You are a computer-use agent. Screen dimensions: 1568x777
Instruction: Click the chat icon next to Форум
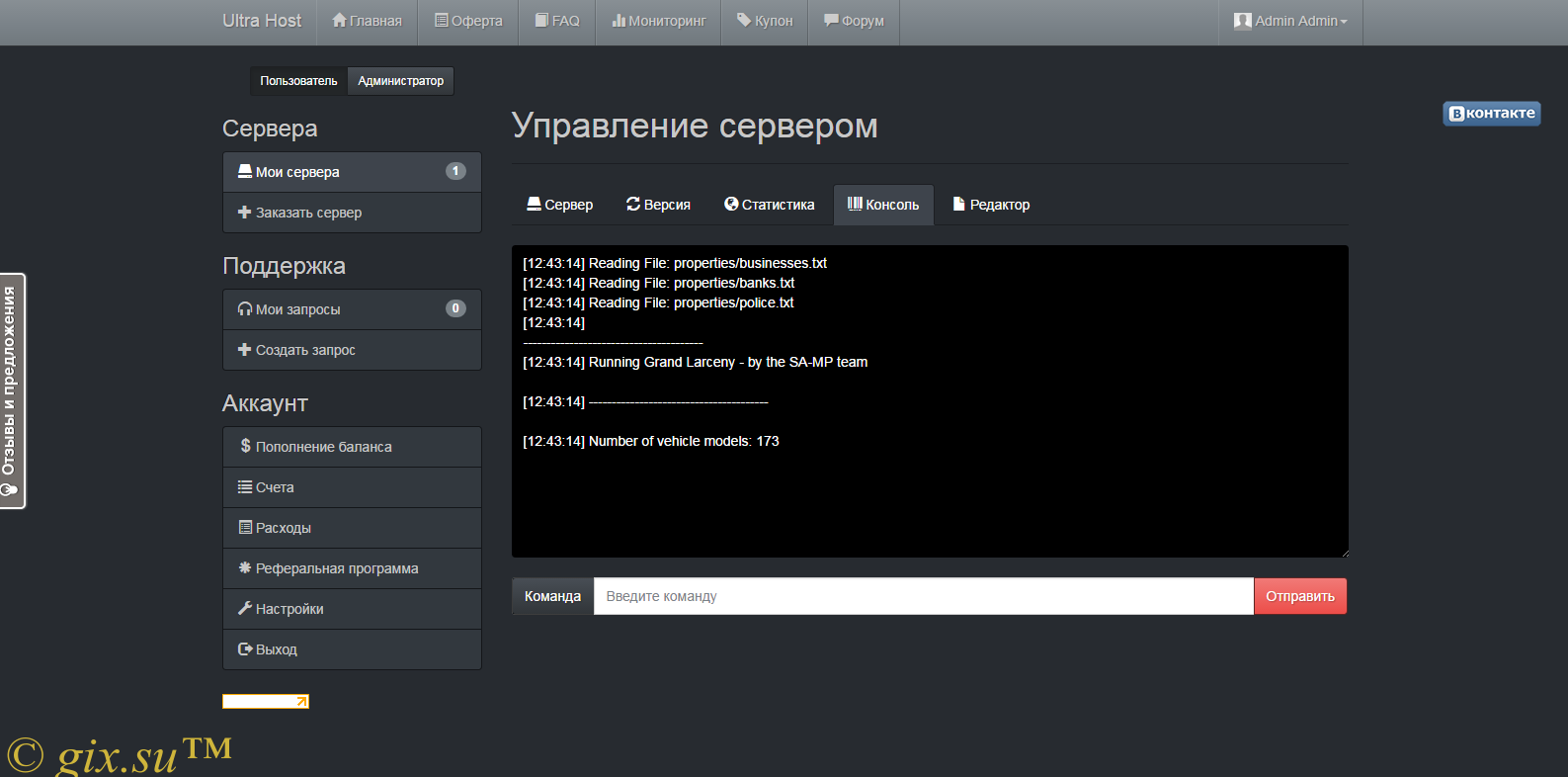point(832,20)
